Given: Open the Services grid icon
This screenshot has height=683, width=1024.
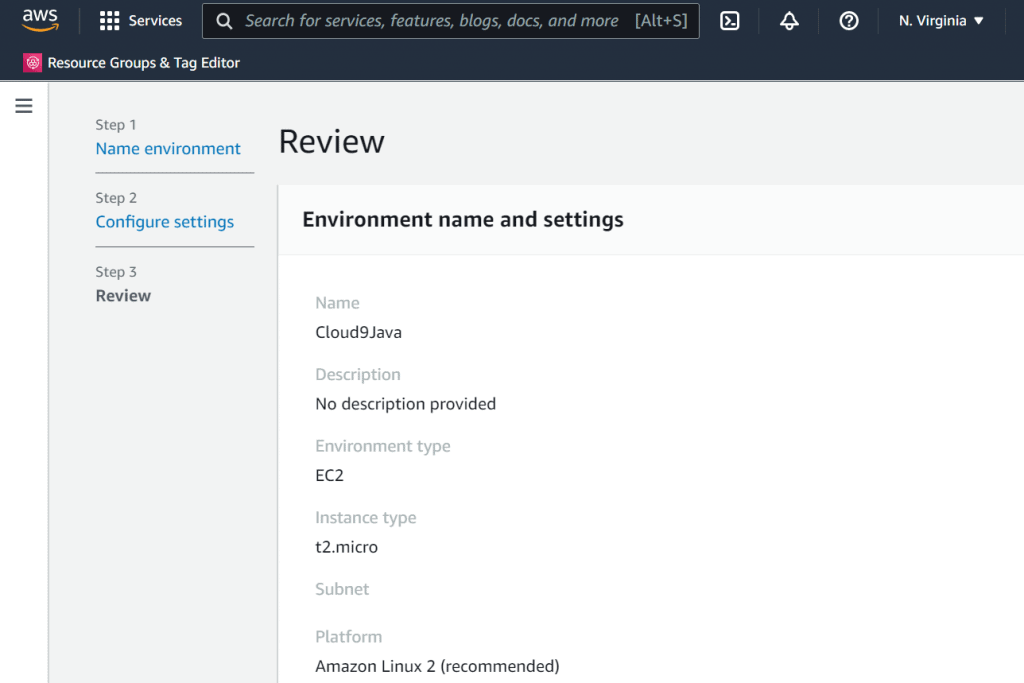Looking at the screenshot, I should pos(110,21).
